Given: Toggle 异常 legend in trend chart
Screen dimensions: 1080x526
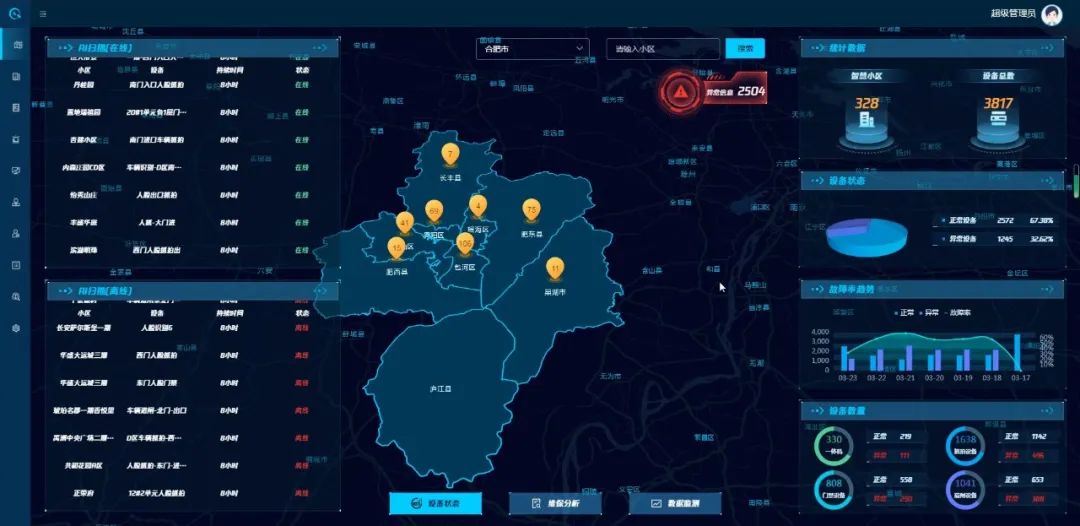Looking at the screenshot, I should coord(928,313).
